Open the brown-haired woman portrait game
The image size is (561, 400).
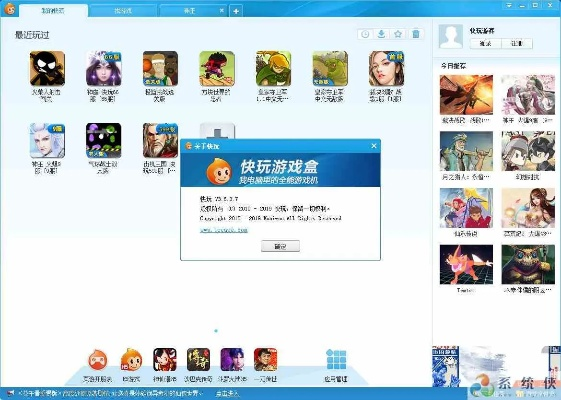point(386,68)
